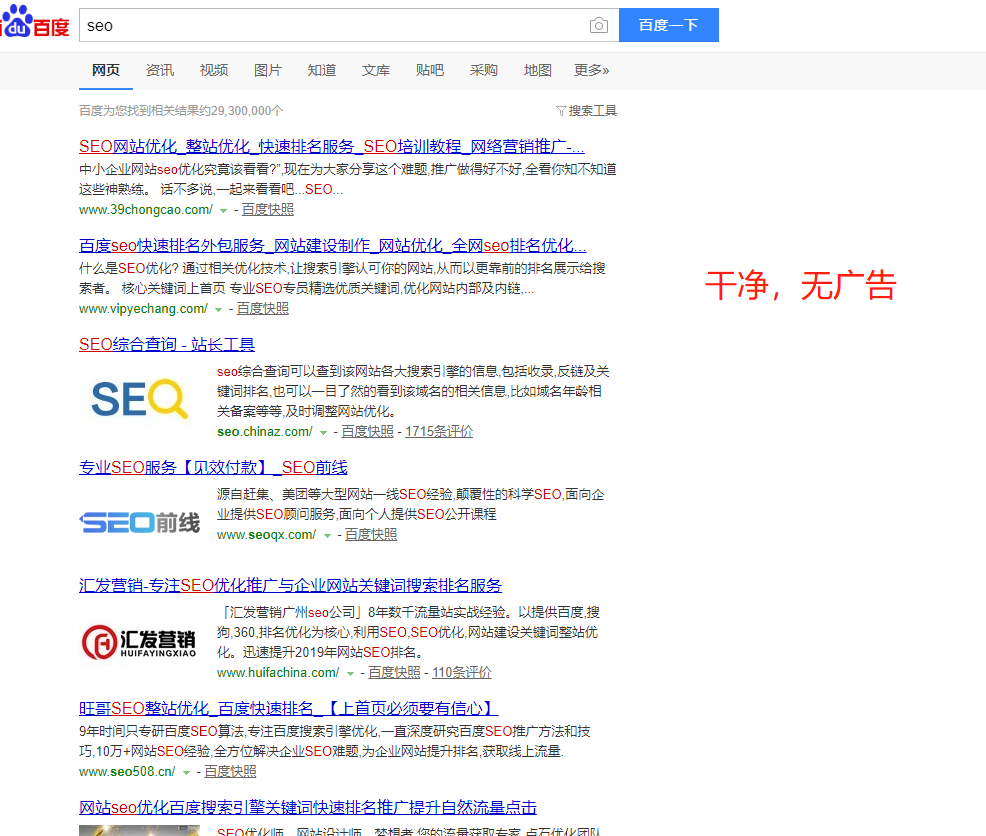The height and width of the screenshot is (836, 986).
Task: Open the SEO网站优化_整站优化 result title
Action: 332,147
